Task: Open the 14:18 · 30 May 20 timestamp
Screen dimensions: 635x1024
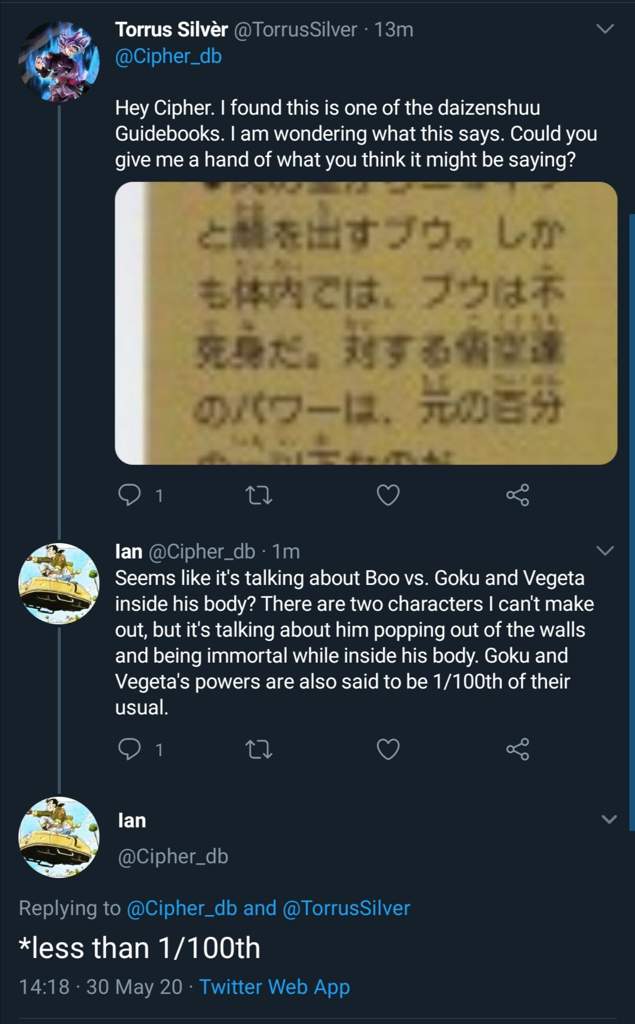Action: (x=101, y=986)
